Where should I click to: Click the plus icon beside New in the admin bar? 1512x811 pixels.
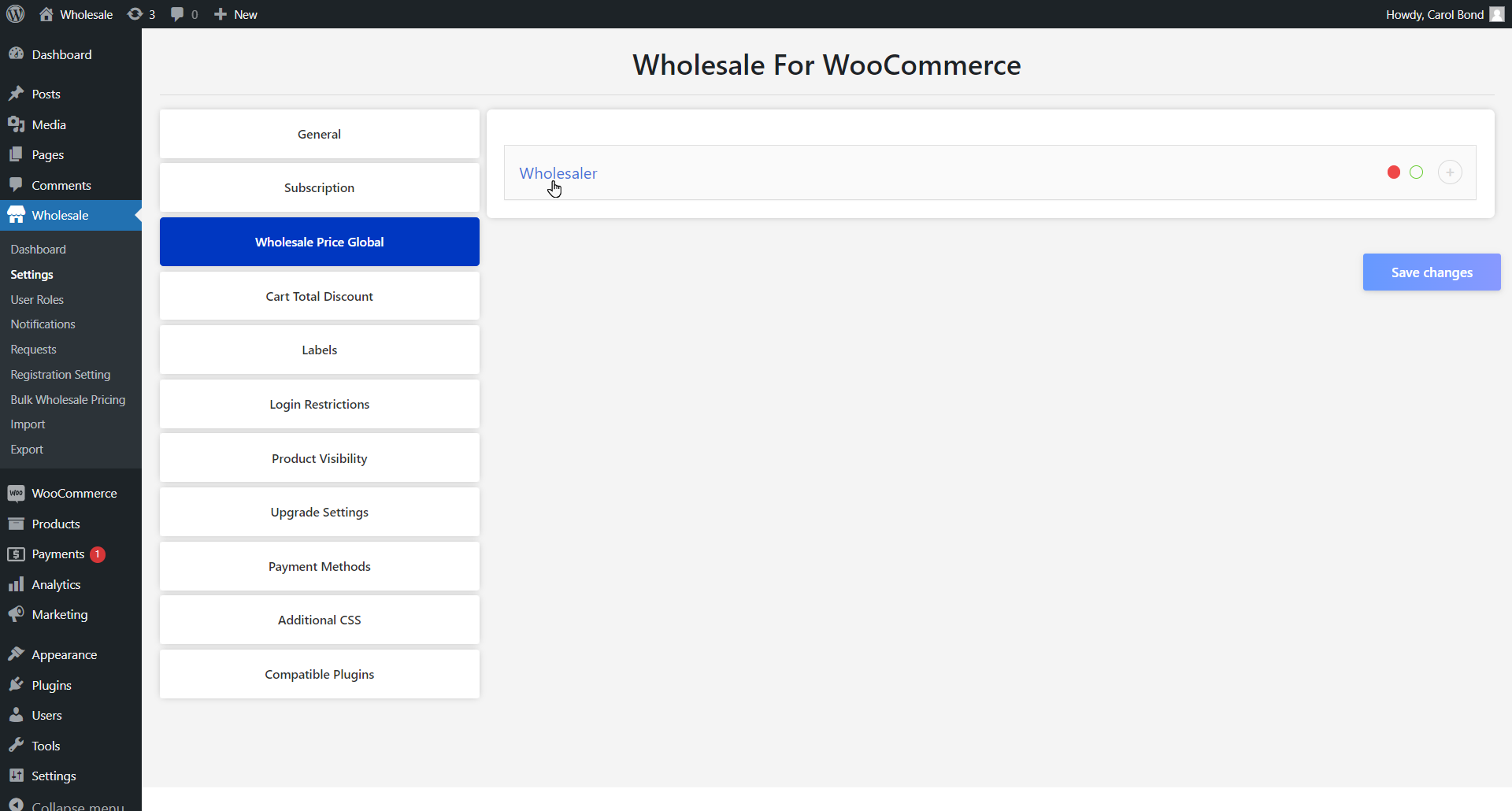(220, 14)
